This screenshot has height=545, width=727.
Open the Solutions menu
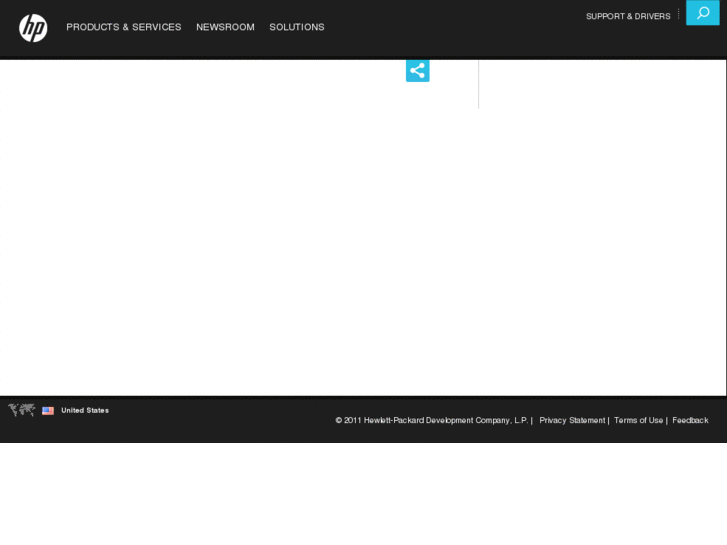pos(297,27)
